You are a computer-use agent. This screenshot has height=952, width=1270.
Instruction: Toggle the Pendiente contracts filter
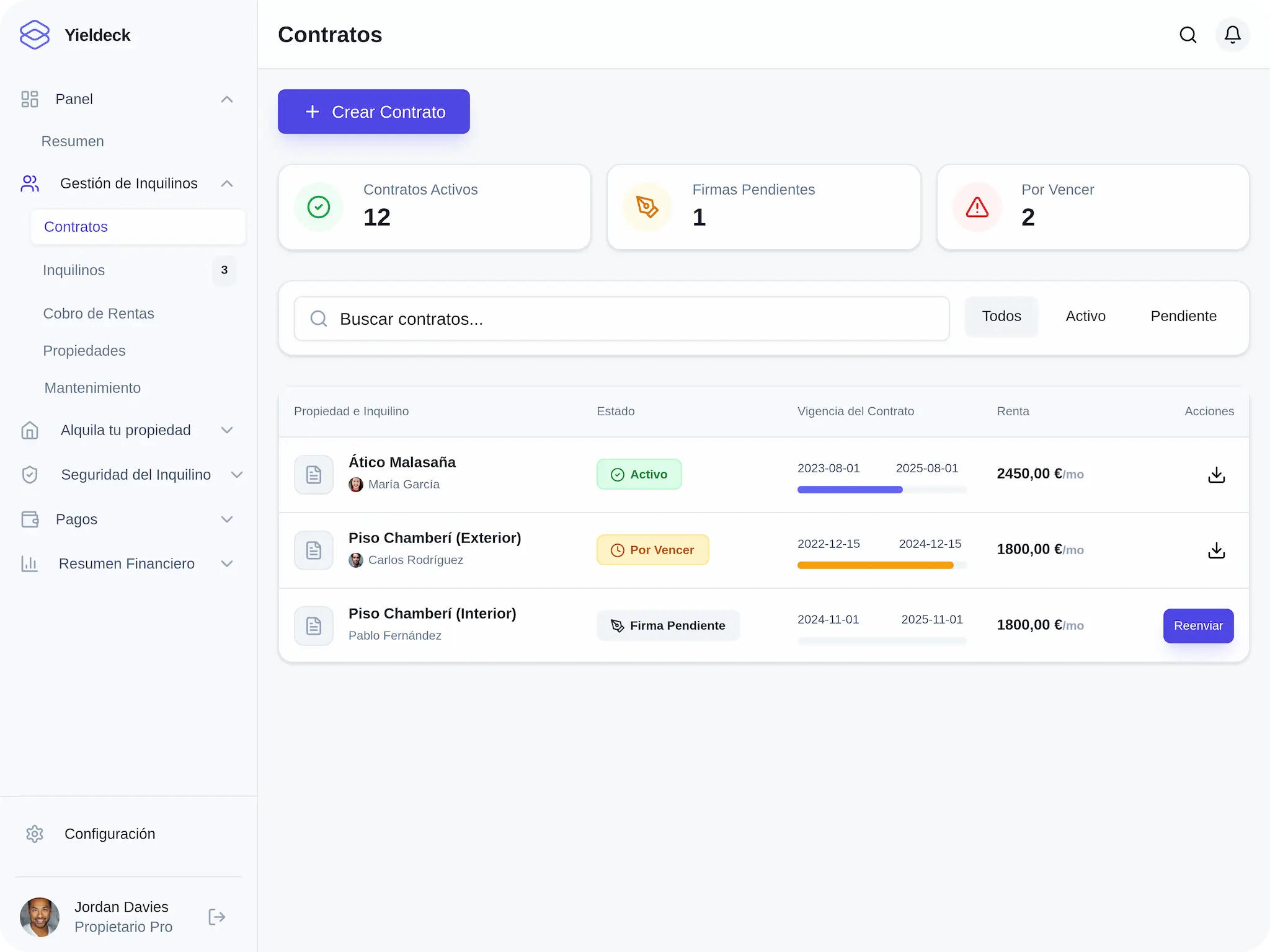tap(1183, 316)
